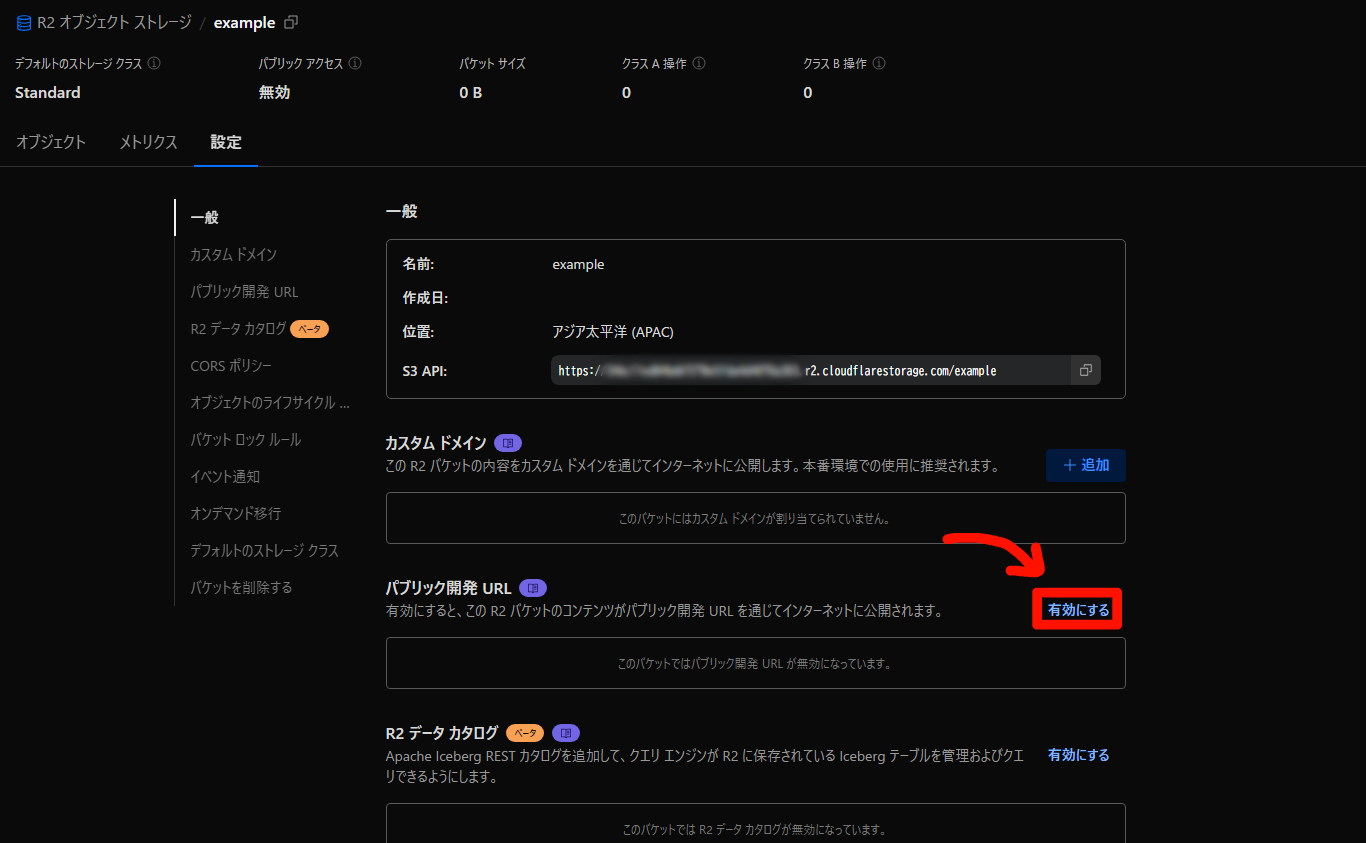This screenshot has width=1366, height=843.
Task: Click the 無効 public access value
Action: pyautogui.click(x=274, y=92)
